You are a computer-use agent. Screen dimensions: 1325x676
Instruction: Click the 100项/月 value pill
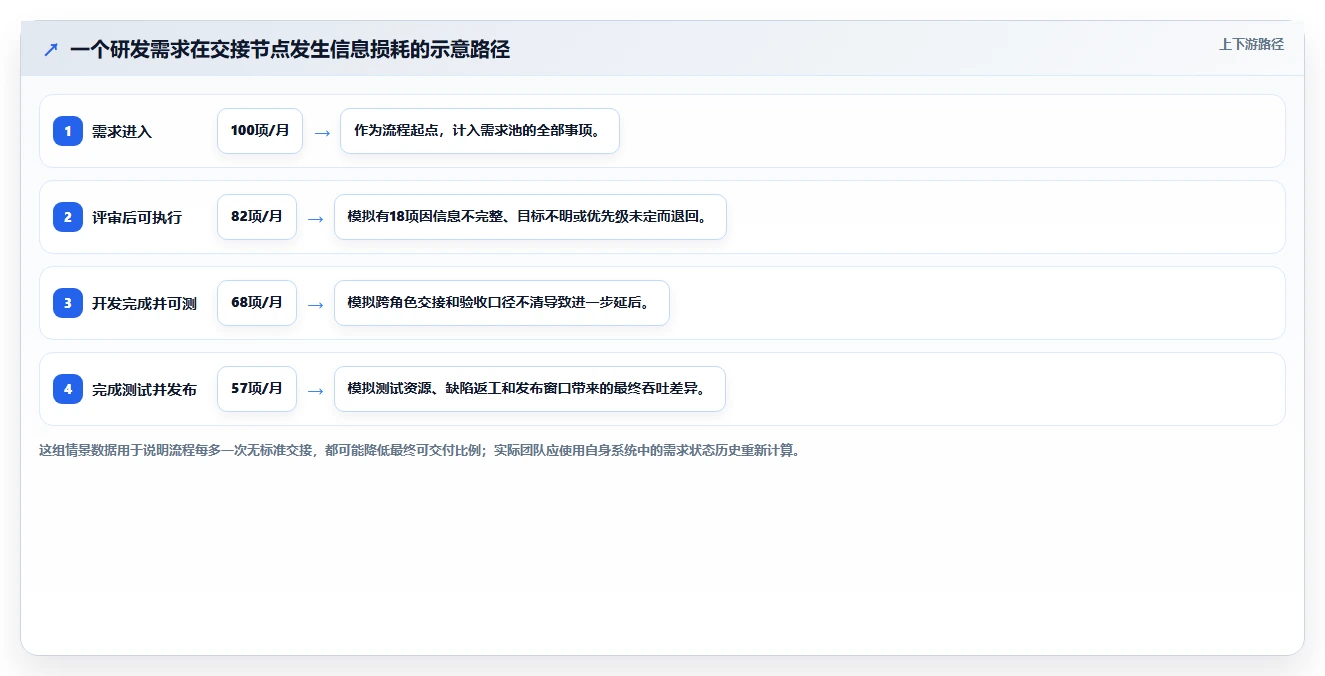click(260, 131)
